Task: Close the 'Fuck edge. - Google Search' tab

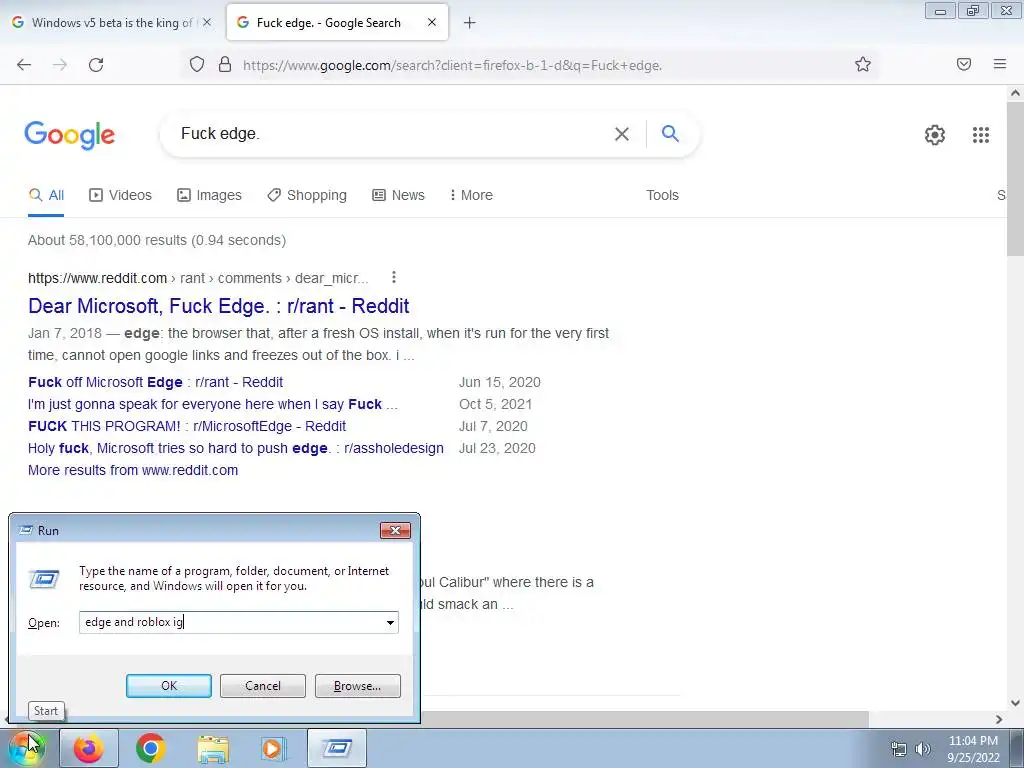Action: pos(432,22)
